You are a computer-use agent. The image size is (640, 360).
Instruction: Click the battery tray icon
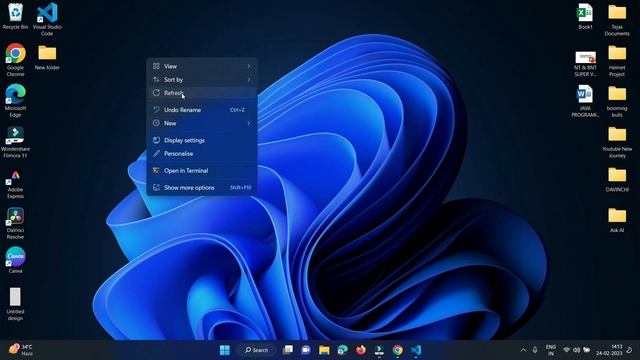[587, 350]
